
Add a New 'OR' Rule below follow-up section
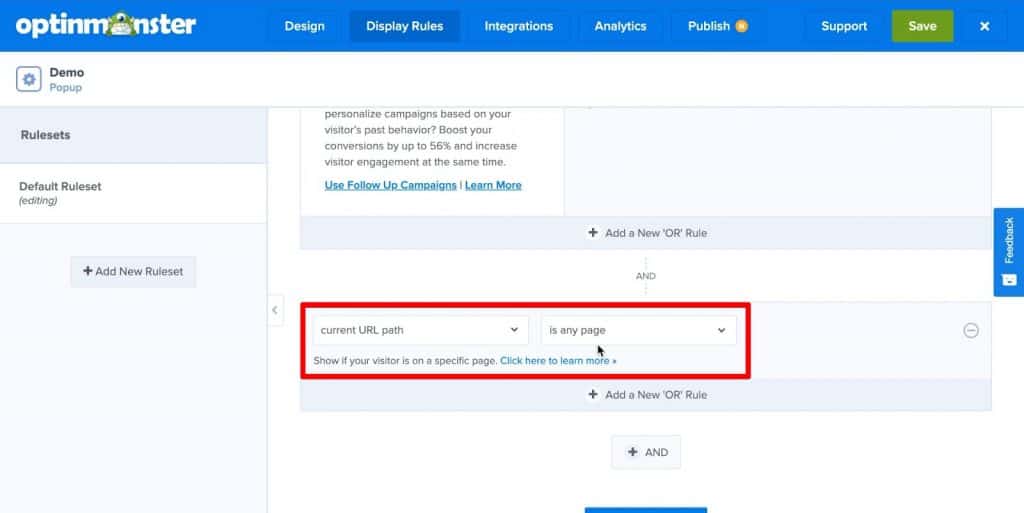pos(646,233)
